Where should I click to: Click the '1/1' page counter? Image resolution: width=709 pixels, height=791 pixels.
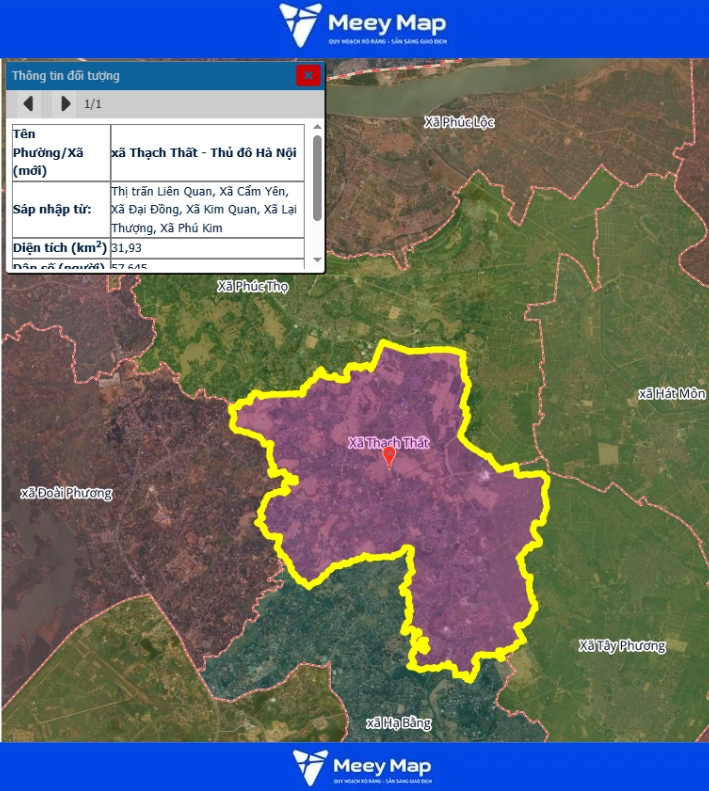(93, 104)
